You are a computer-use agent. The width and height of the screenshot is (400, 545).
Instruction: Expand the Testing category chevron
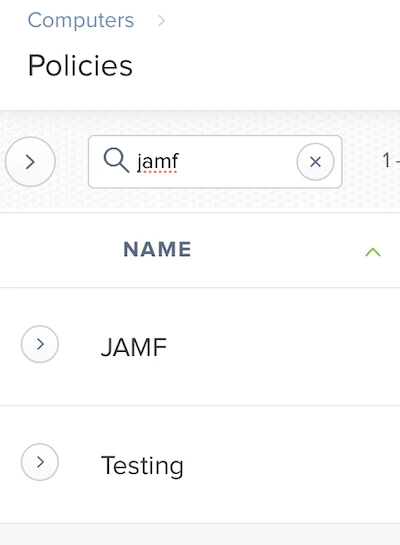tap(40, 462)
